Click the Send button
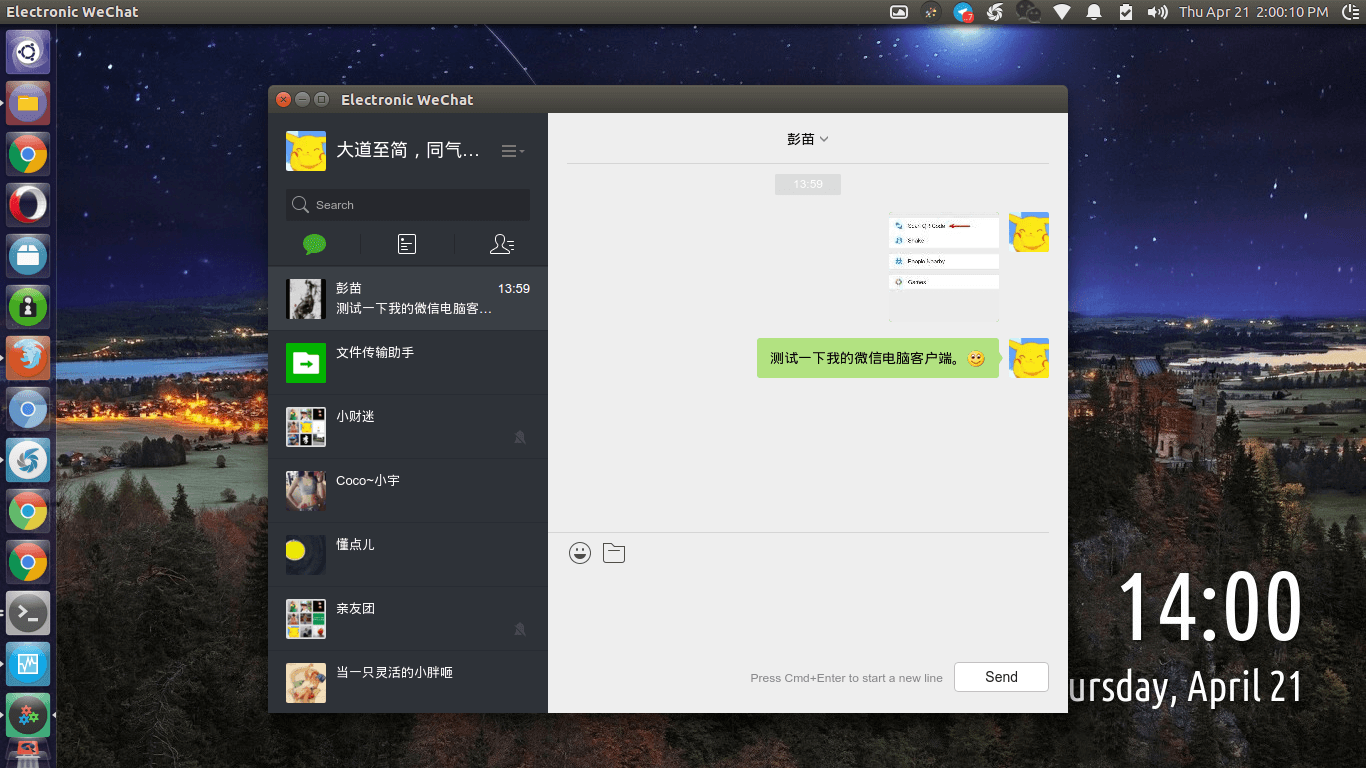Viewport: 1366px width, 768px height. 1001,677
